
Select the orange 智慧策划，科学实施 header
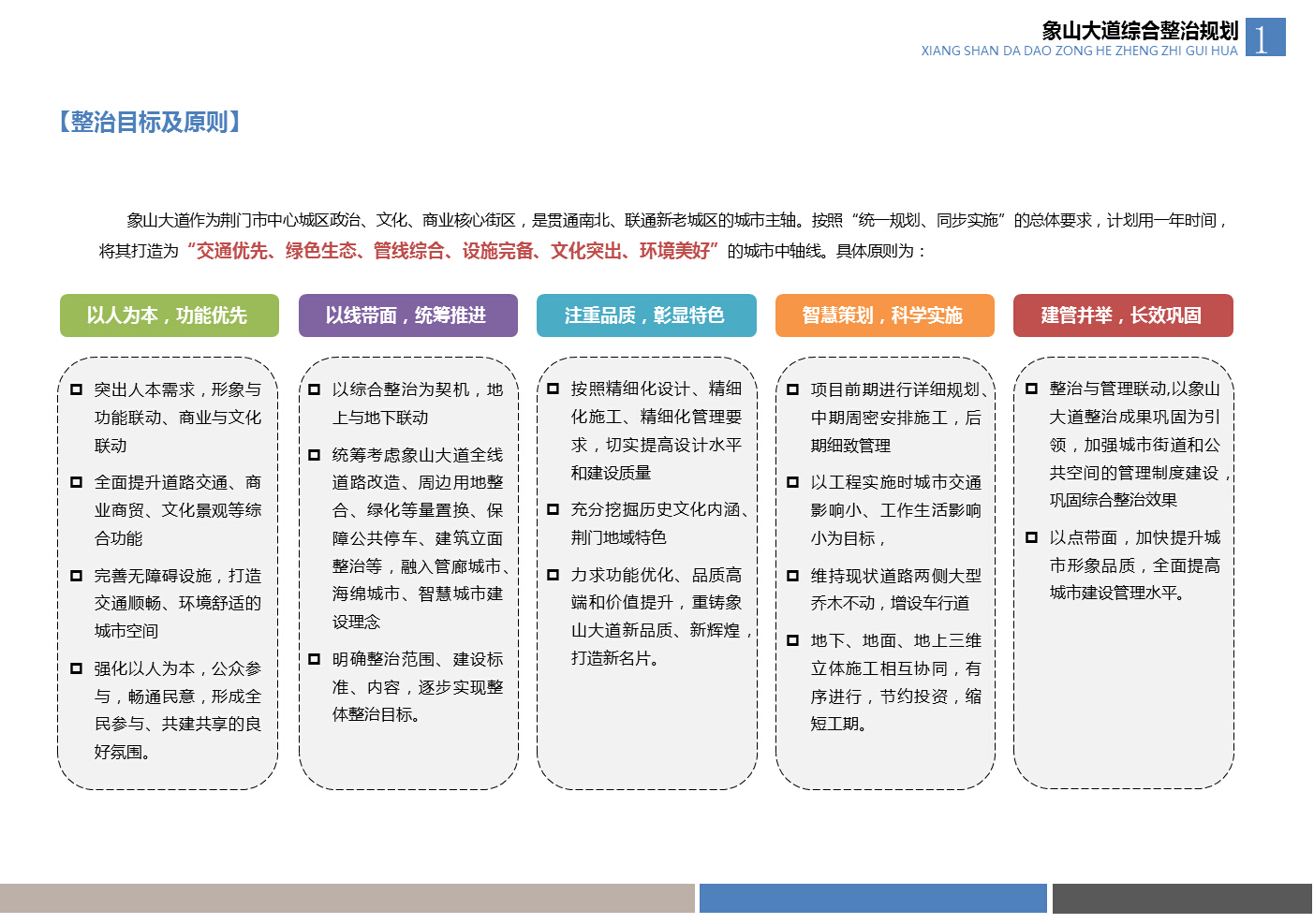click(x=884, y=315)
